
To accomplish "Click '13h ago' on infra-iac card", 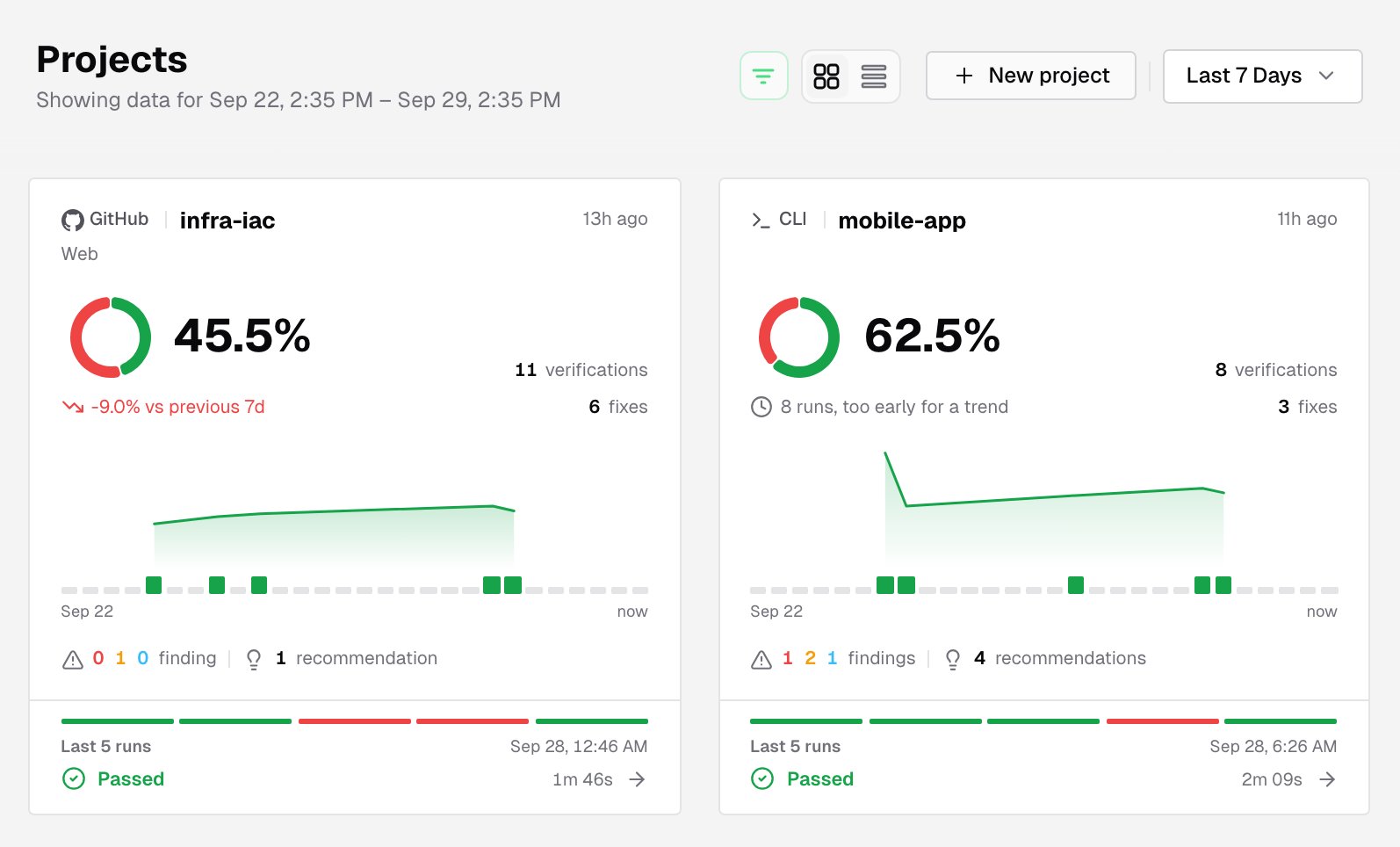I will click(x=616, y=219).
